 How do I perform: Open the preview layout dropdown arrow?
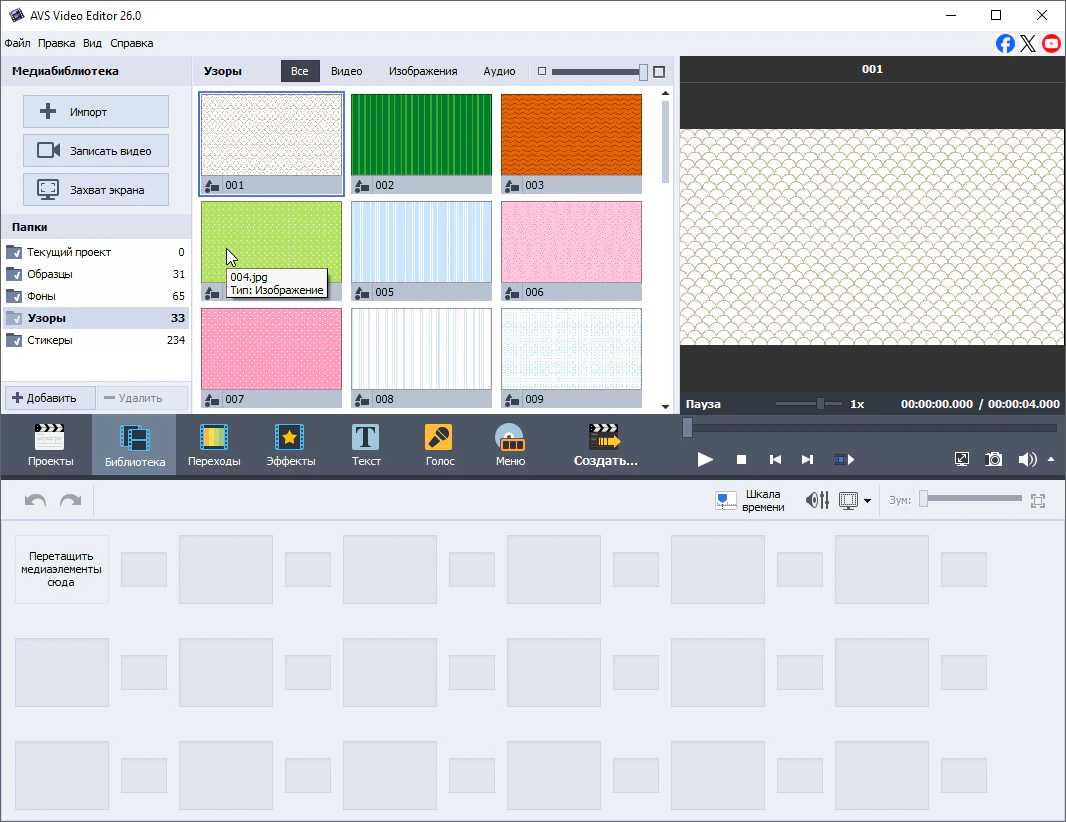[x=867, y=501]
